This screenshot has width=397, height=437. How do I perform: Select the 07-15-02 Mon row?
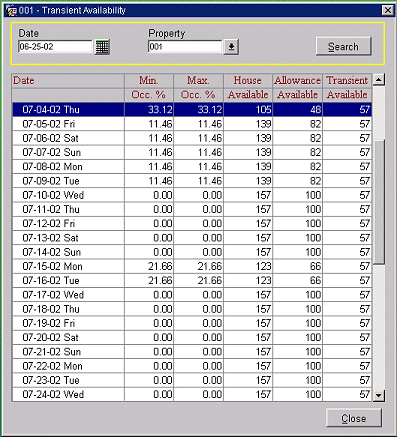point(192,266)
